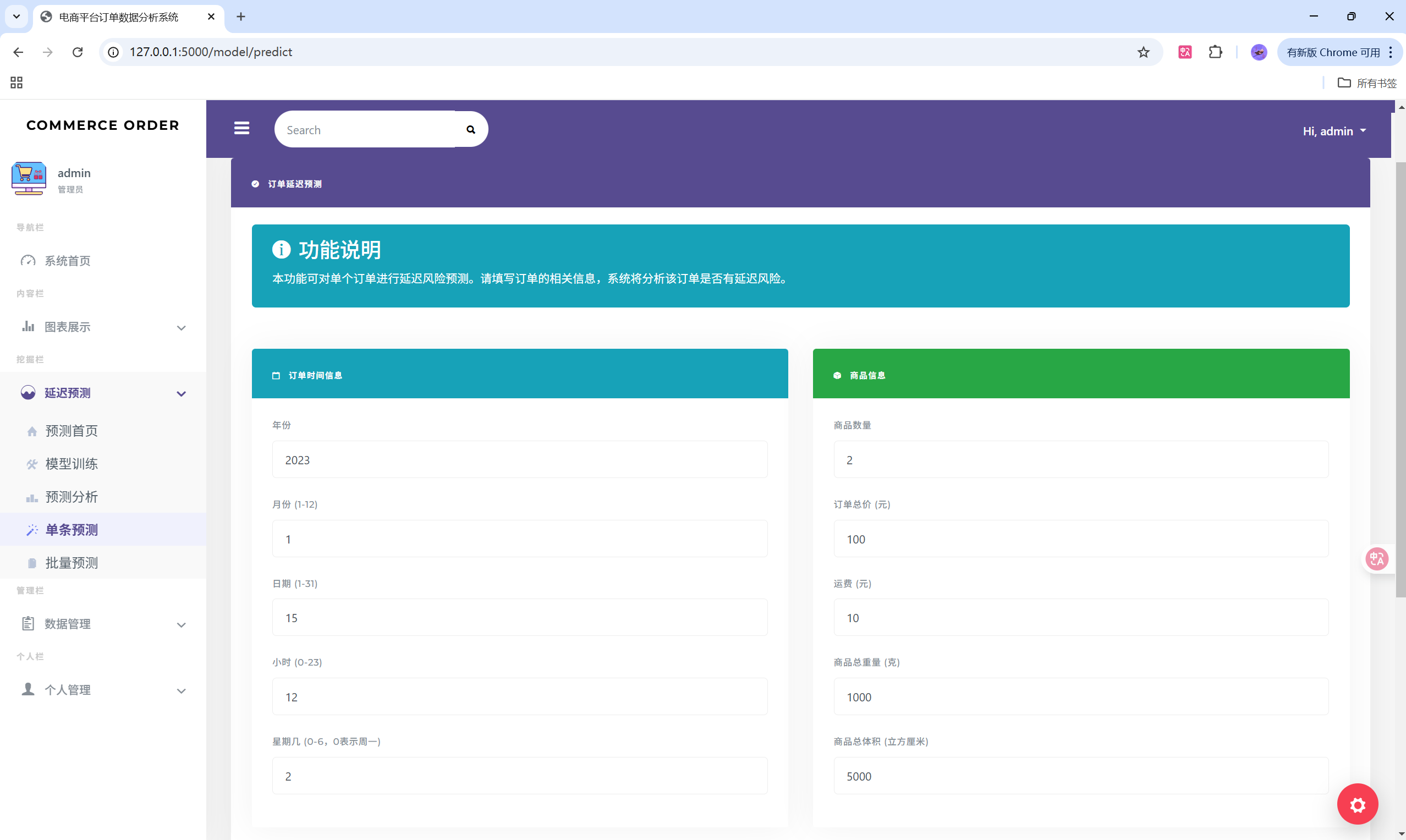
Task: Open the browser extensions puzzle icon
Action: click(x=1215, y=52)
